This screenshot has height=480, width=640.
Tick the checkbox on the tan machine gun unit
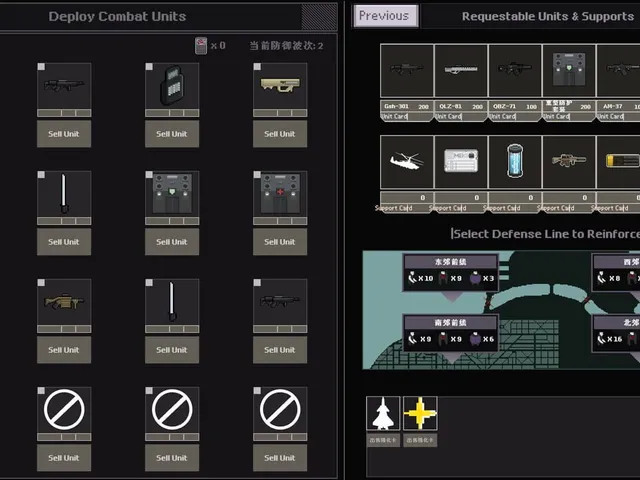41,283
